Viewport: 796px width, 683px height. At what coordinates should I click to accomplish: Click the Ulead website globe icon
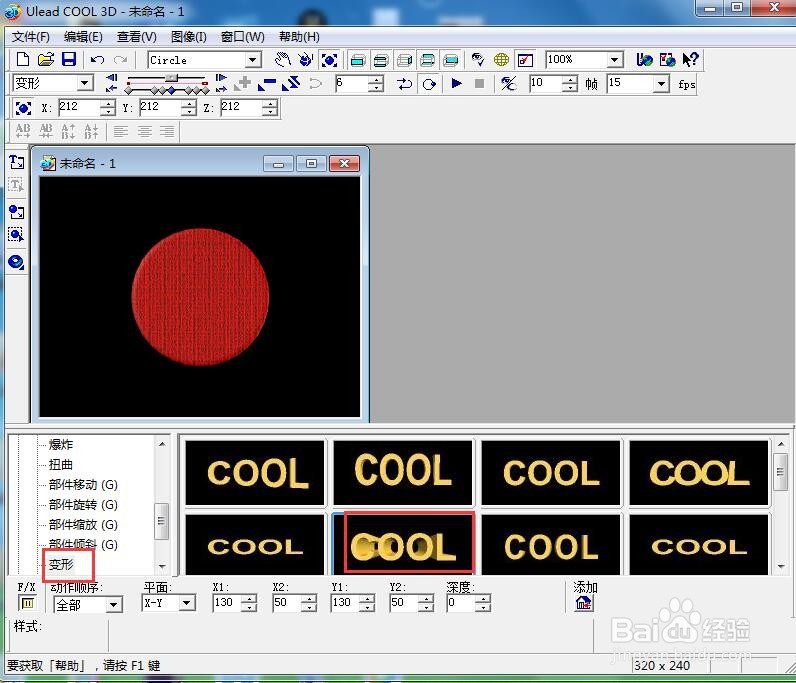point(644,59)
